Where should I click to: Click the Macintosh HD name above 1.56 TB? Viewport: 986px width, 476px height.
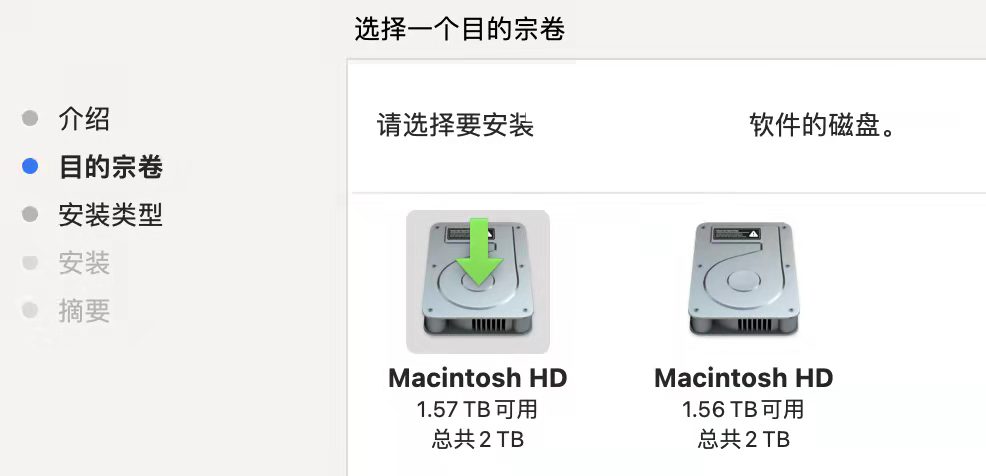[744, 378]
